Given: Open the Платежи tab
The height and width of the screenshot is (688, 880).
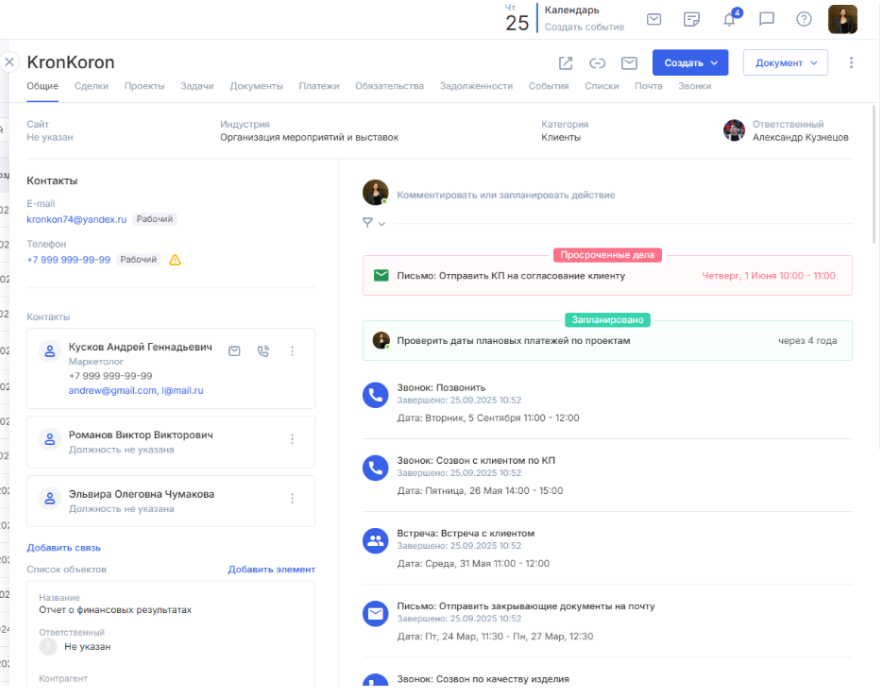Looking at the screenshot, I should click(321, 86).
